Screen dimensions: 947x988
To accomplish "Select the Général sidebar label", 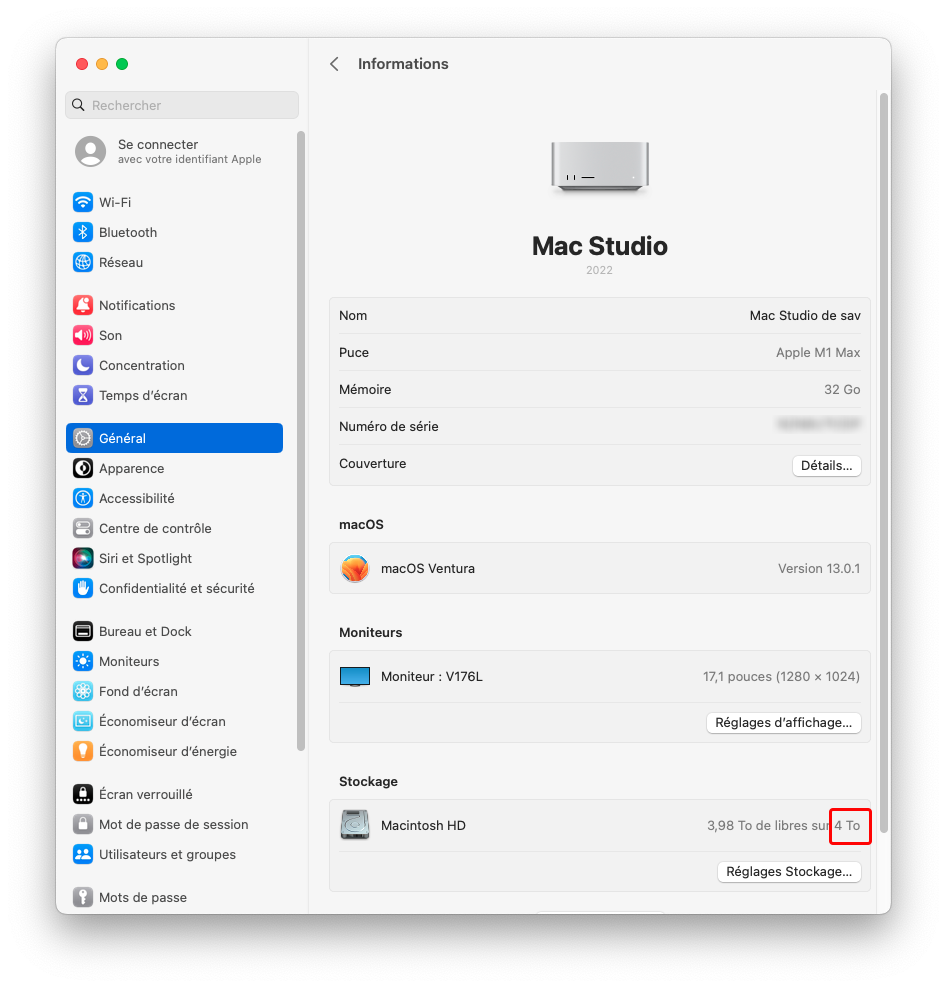I will click(122, 438).
